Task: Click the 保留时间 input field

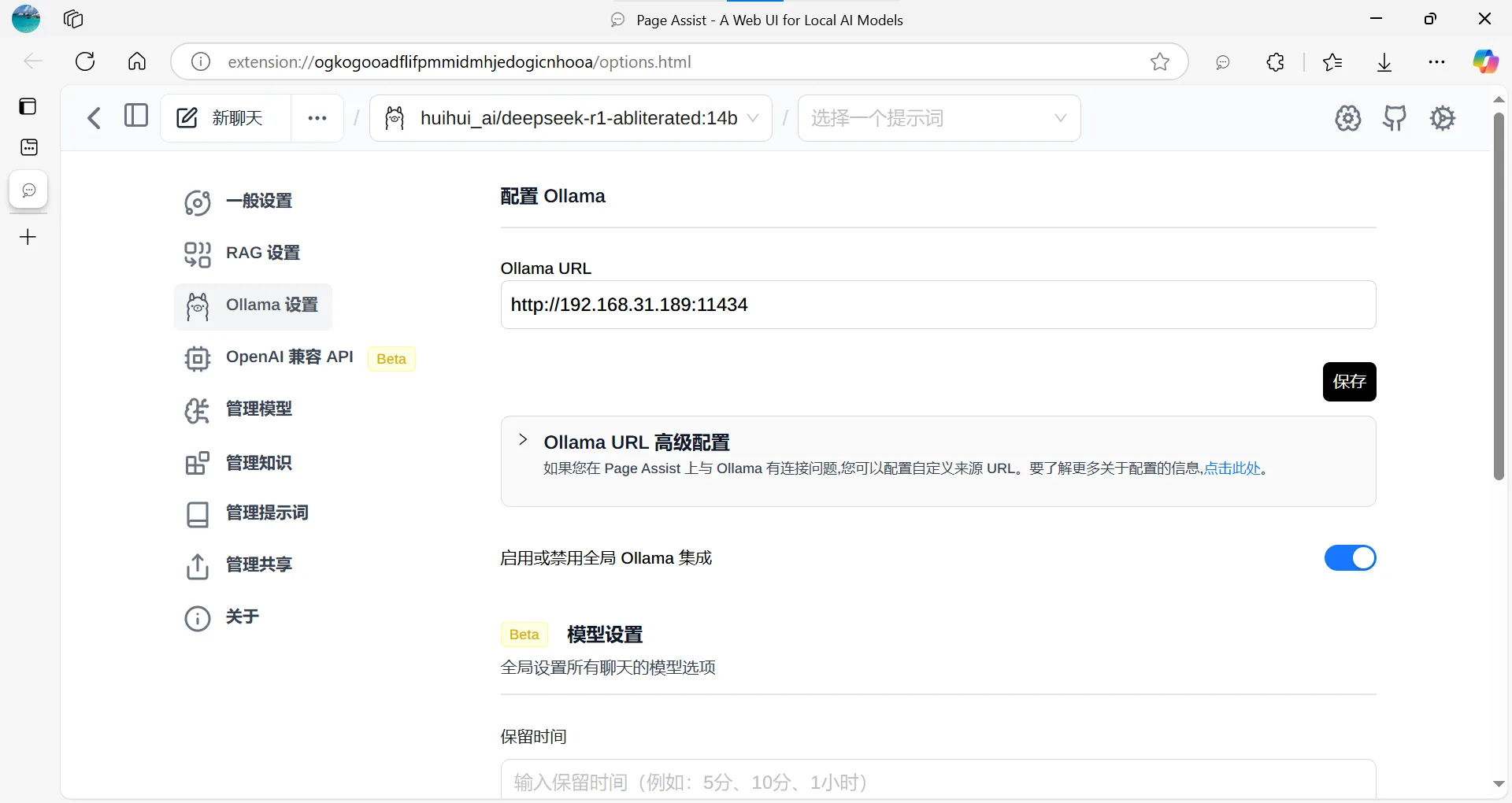Action: click(x=938, y=779)
